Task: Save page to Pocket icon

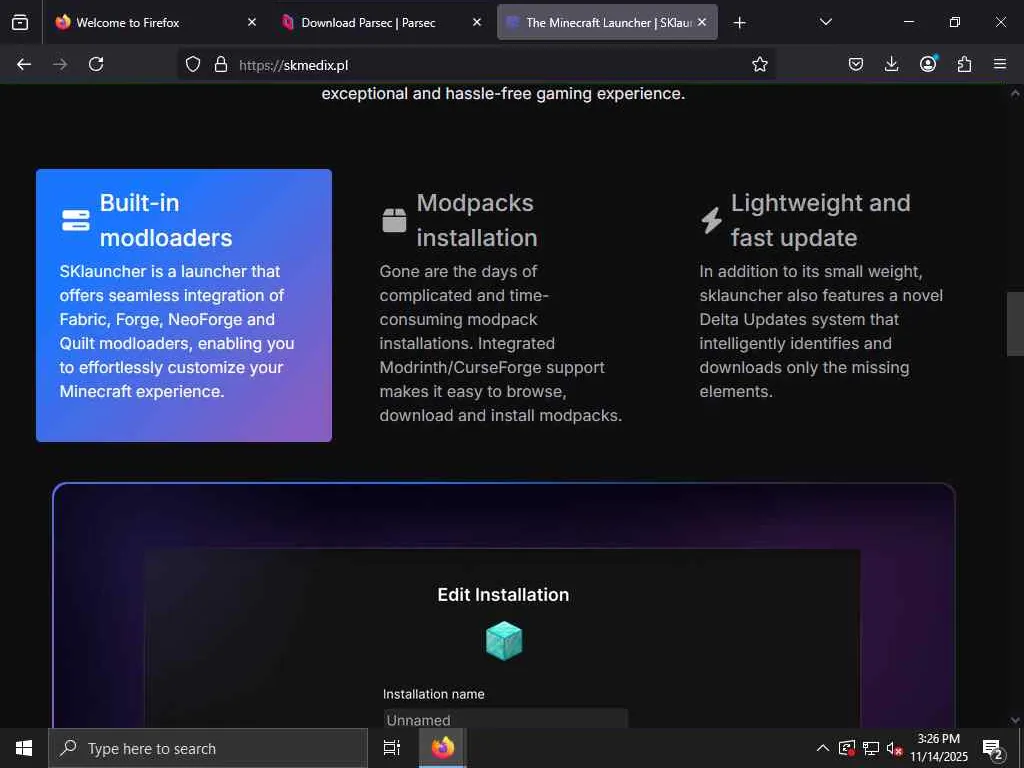Action: pyautogui.click(x=856, y=64)
